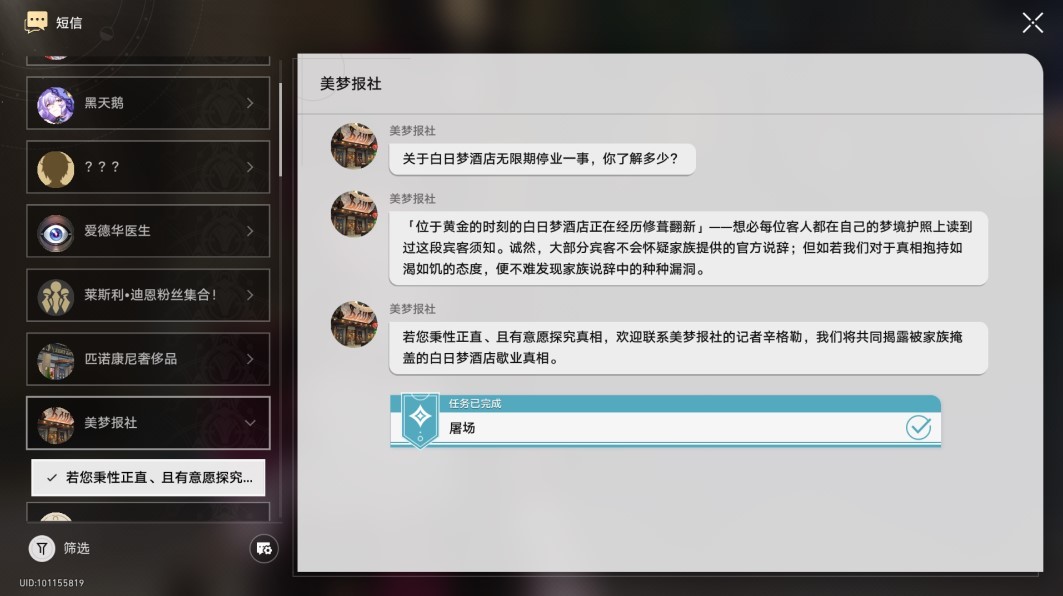Screen dimensions: 1063x596
Task: Click the message settings gear icon bottom-right
Action: click(x=264, y=548)
